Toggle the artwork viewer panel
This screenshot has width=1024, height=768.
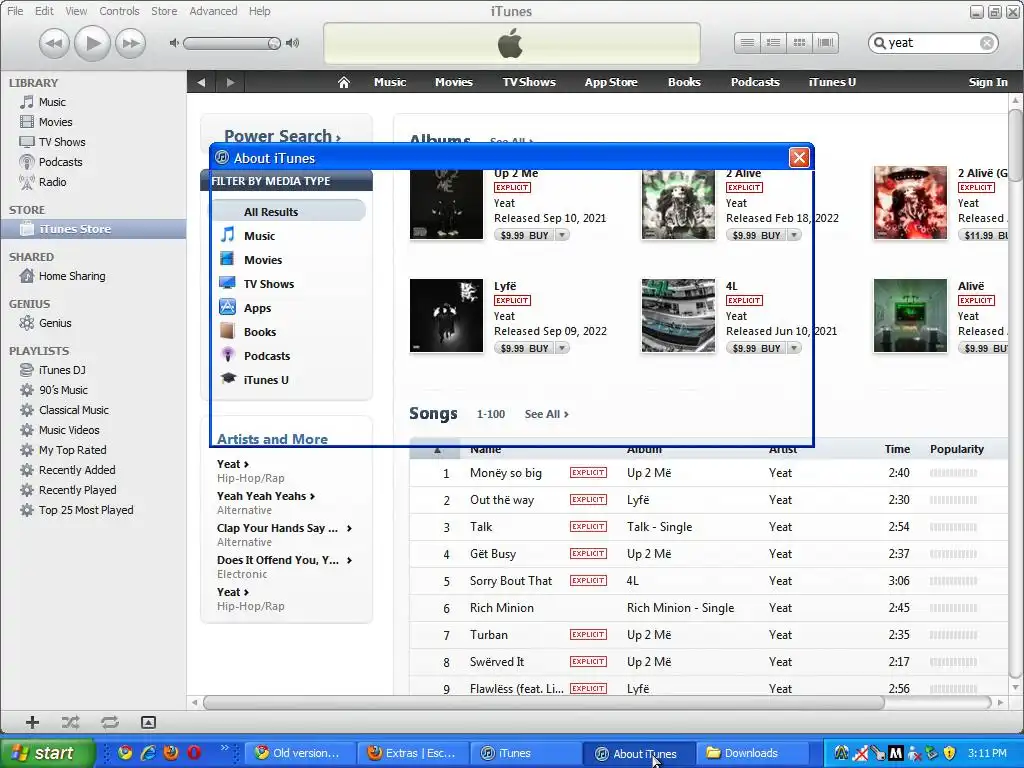point(148,722)
